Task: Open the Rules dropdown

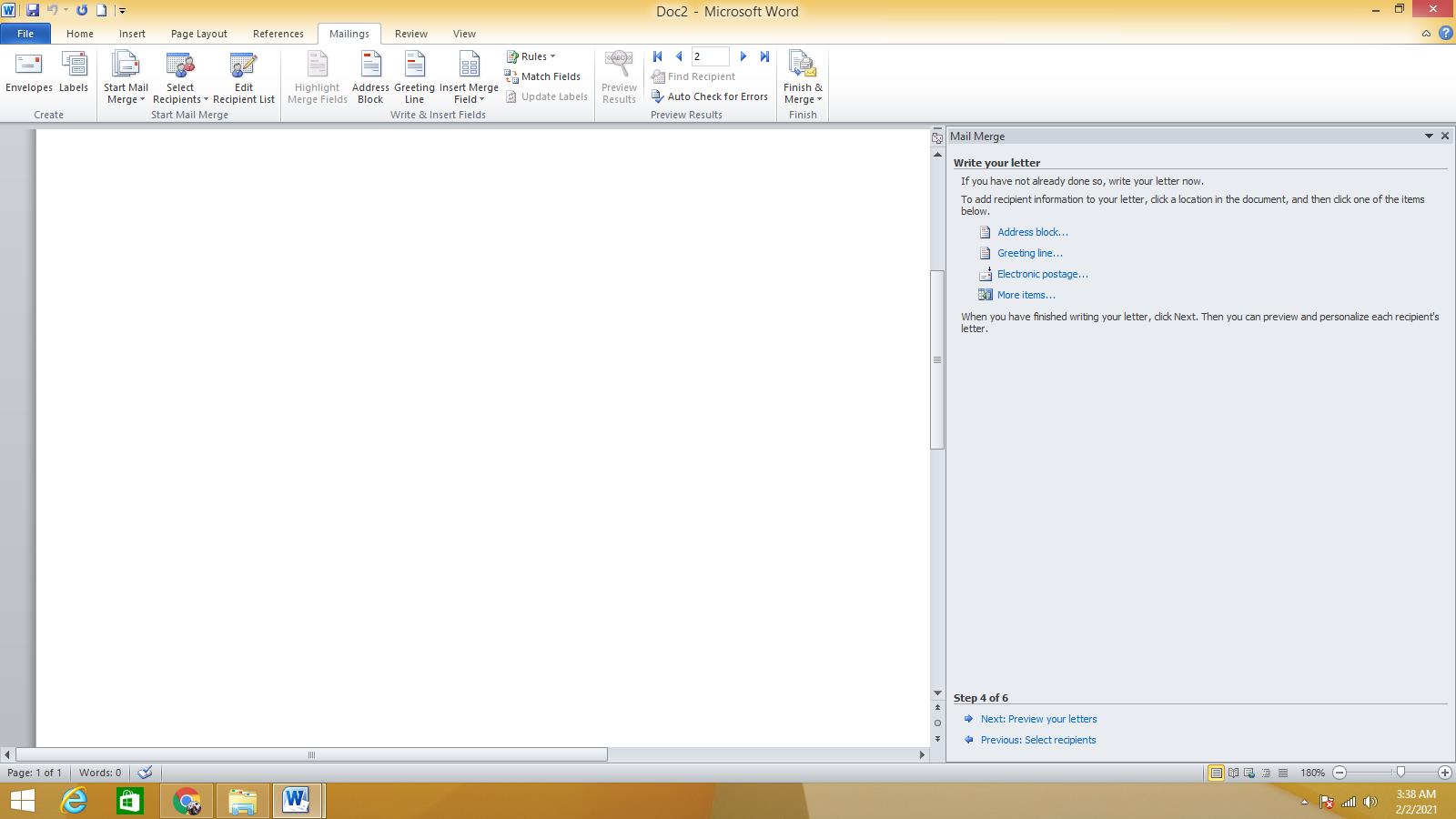Action: pos(531,56)
